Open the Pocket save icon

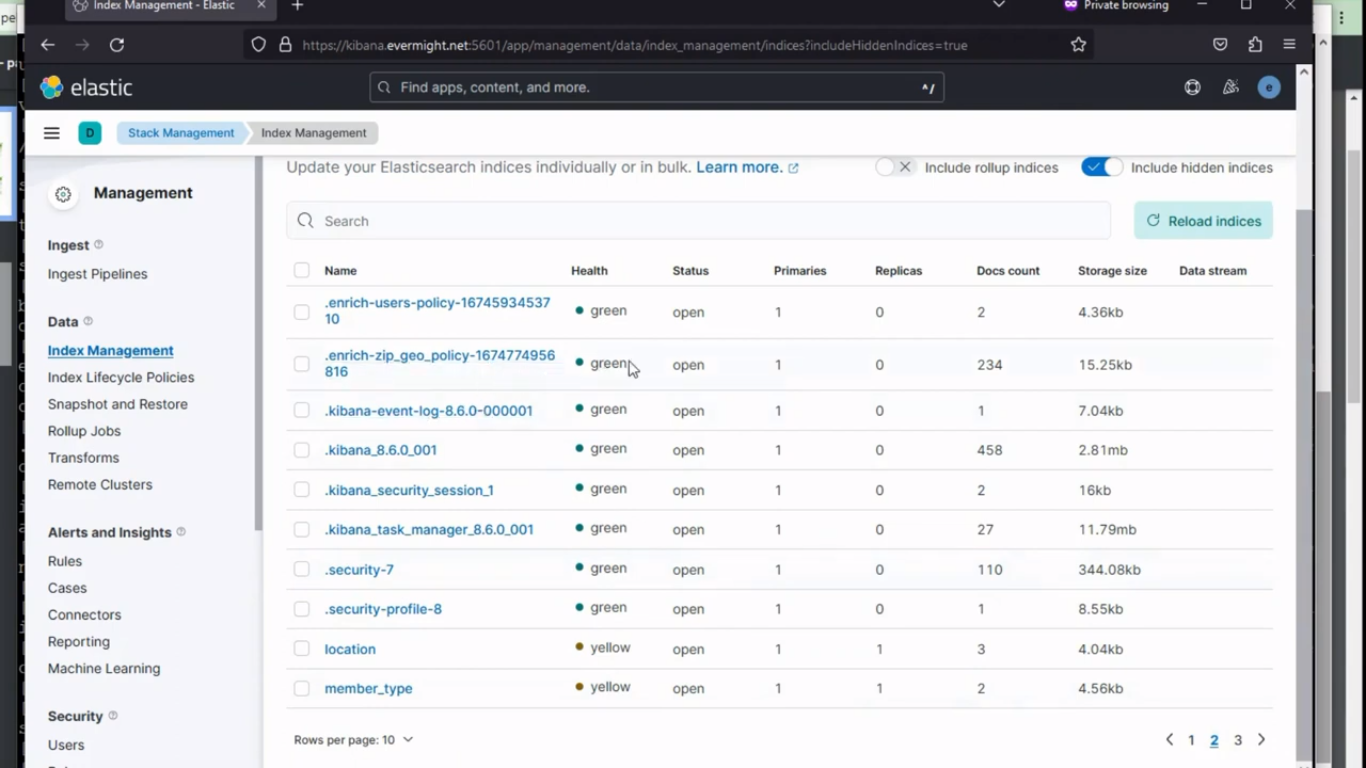coord(1220,45)
